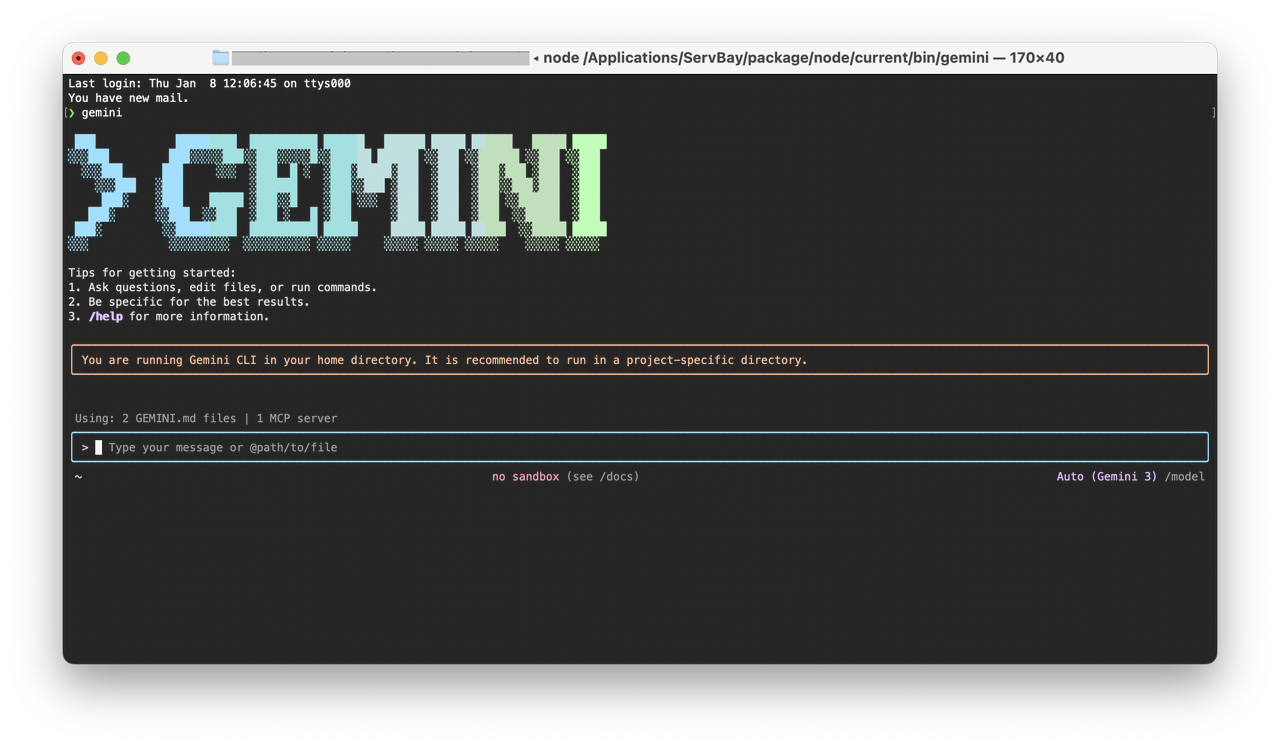The image size is (1280, 747).
Task: Click the /help command text
Action: pyautogui.click(x=106, y=316)
